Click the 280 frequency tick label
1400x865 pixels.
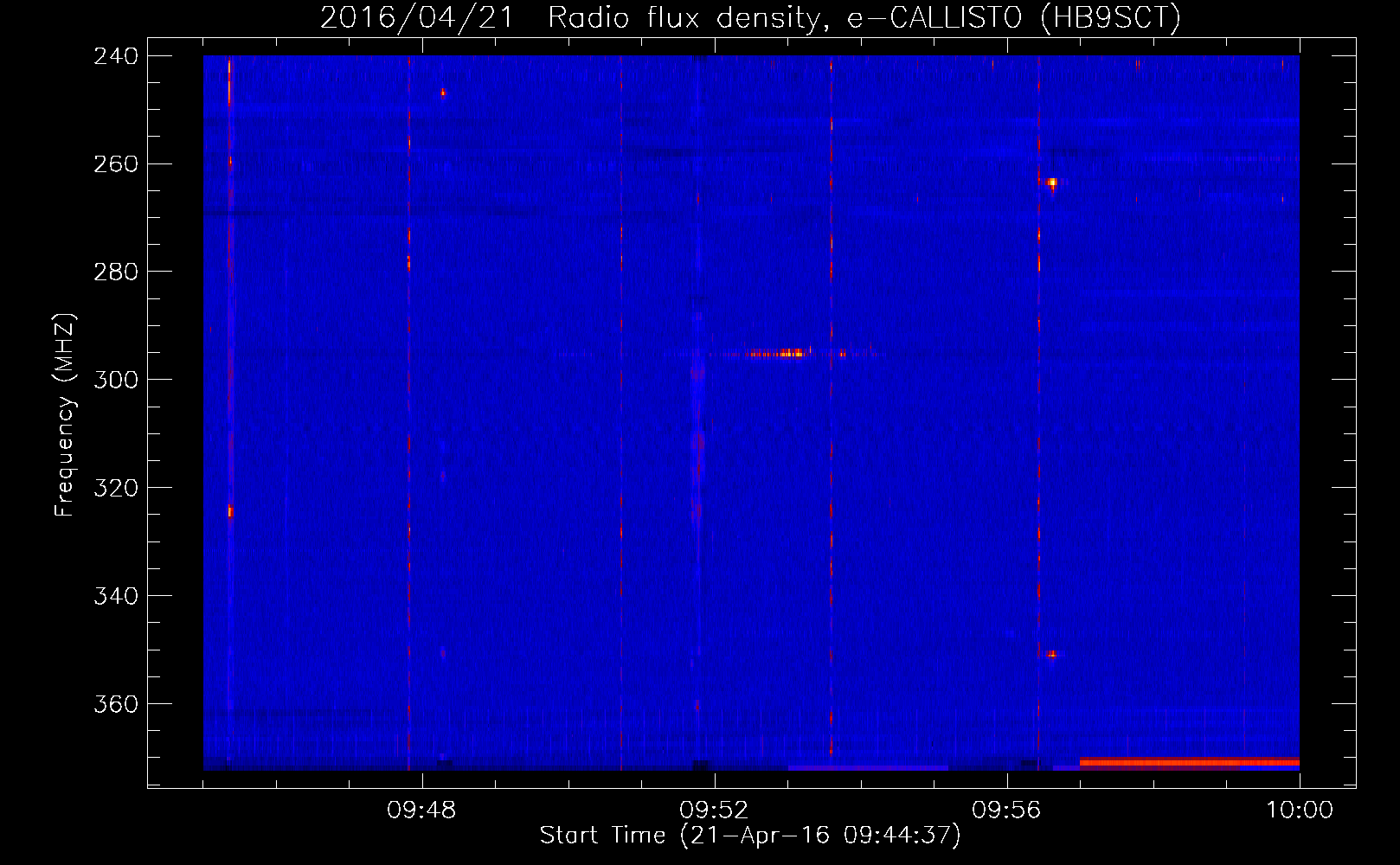[x=116, y=272]
